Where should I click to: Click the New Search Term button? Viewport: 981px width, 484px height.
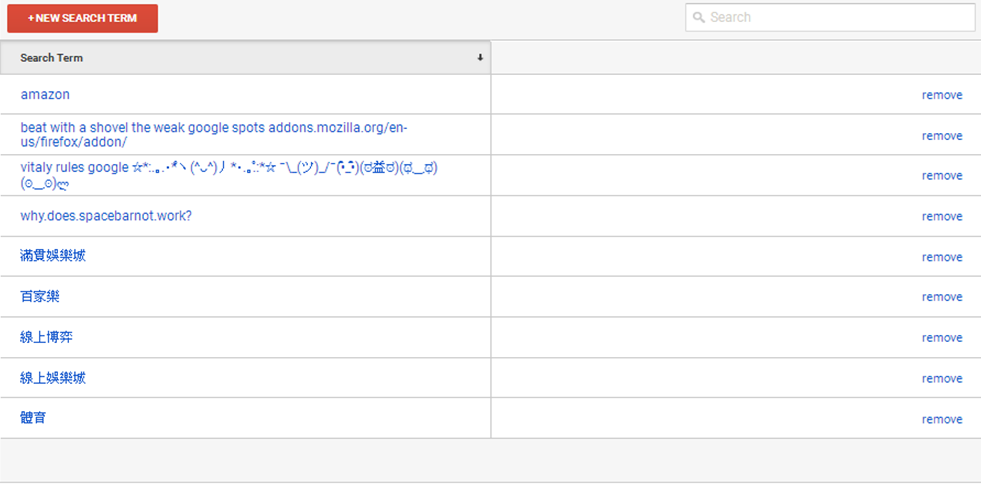83,18
